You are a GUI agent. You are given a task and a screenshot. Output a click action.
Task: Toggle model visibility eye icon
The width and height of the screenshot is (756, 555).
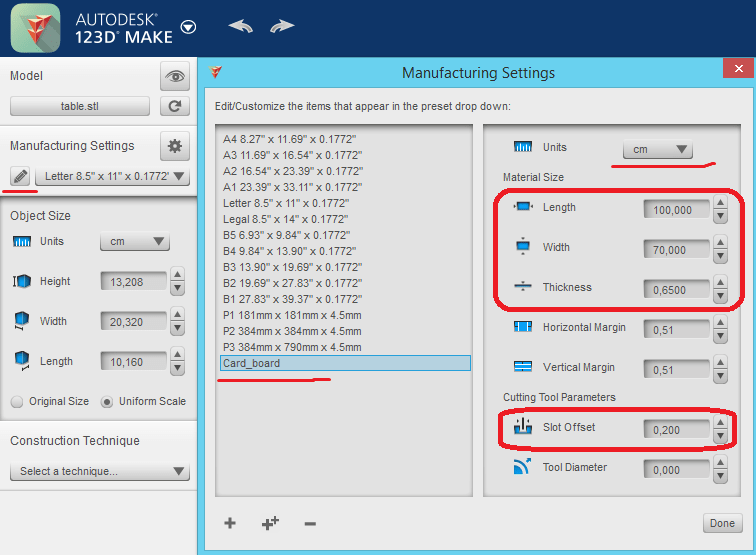pos(175,76)
